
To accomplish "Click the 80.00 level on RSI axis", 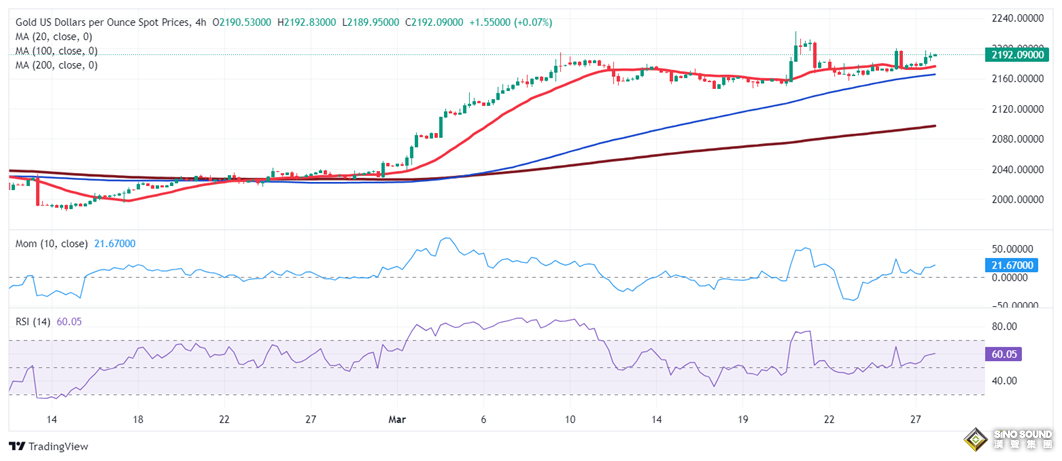I will point(1004,326).
